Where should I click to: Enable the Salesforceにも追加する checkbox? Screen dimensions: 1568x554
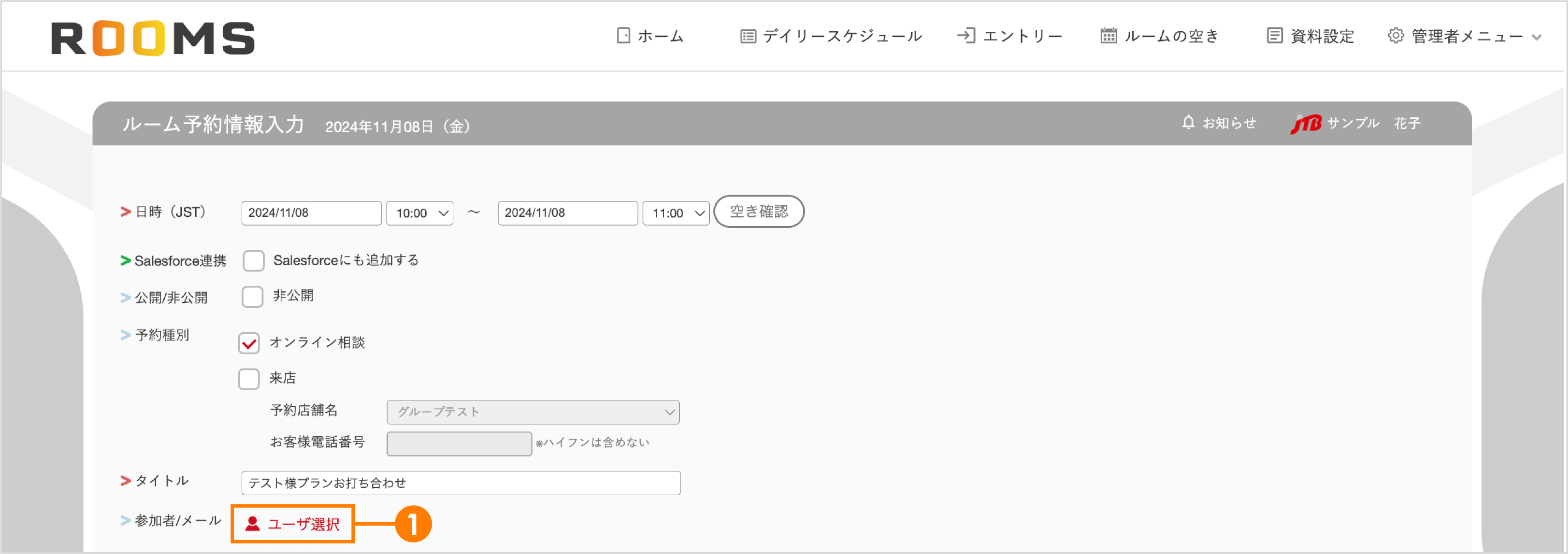pyautogui.click(x=253, y=260)
